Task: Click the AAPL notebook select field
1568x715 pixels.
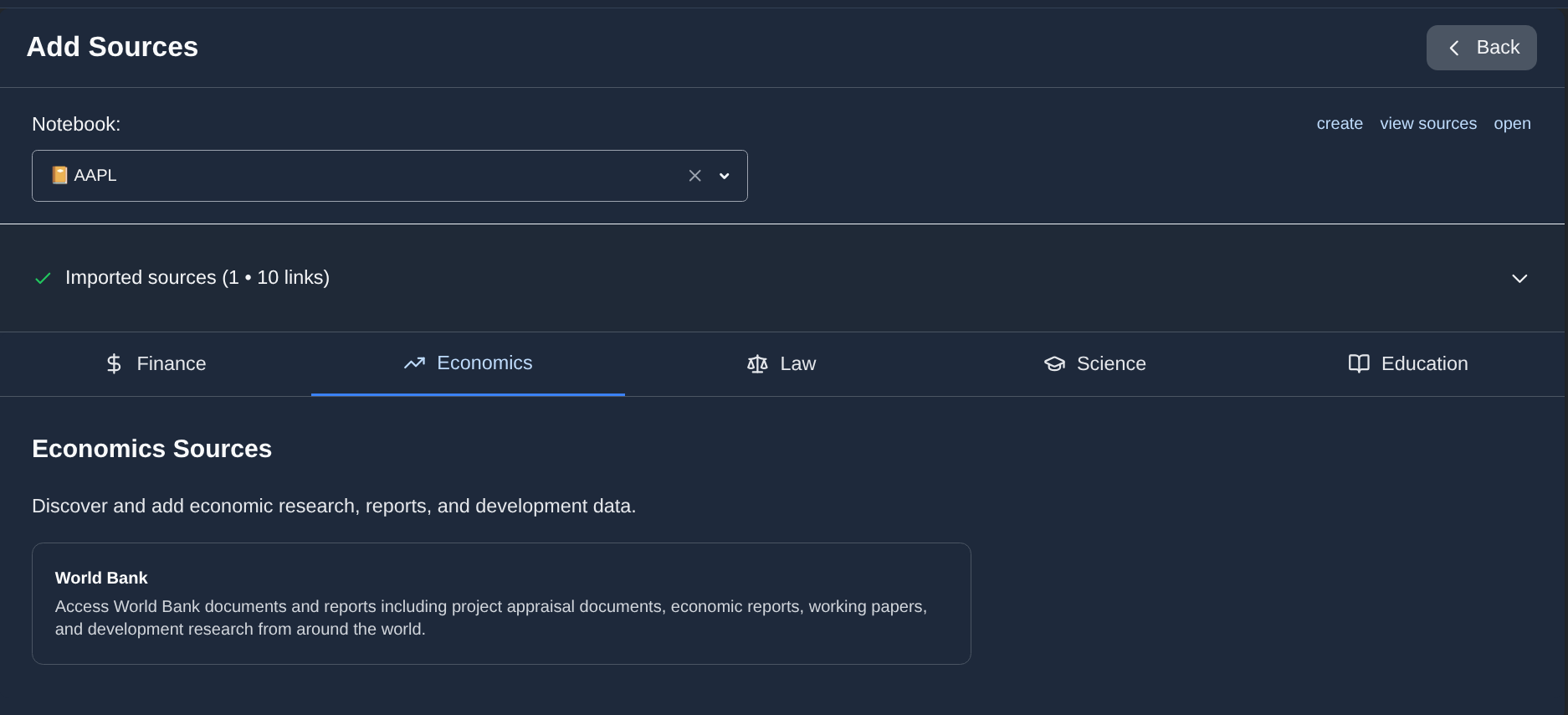Action: point(389,176)
